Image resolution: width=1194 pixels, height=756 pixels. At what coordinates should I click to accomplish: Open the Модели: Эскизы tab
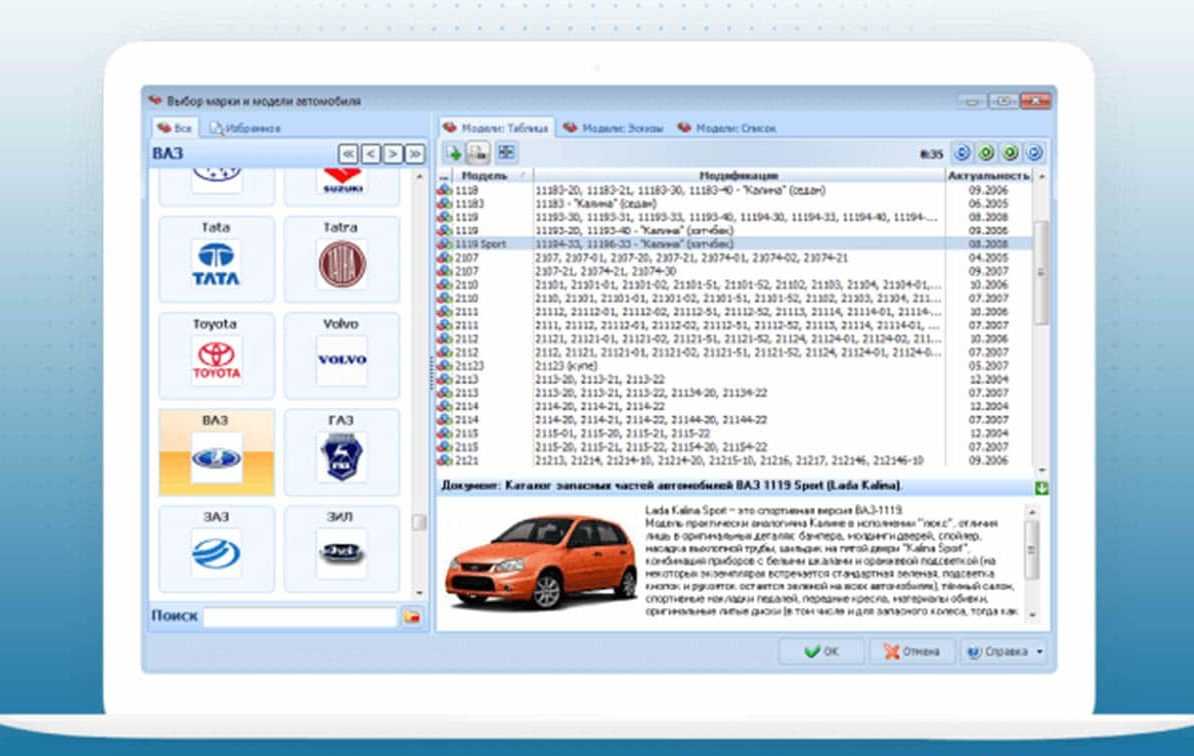(x=614, y=128)
